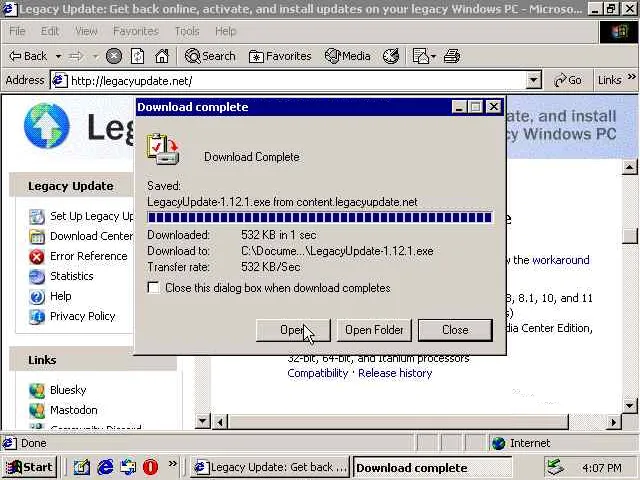Viewport: 640px width, 480px height.
Task: Click the Print toolbar icon
Action: 451,56
